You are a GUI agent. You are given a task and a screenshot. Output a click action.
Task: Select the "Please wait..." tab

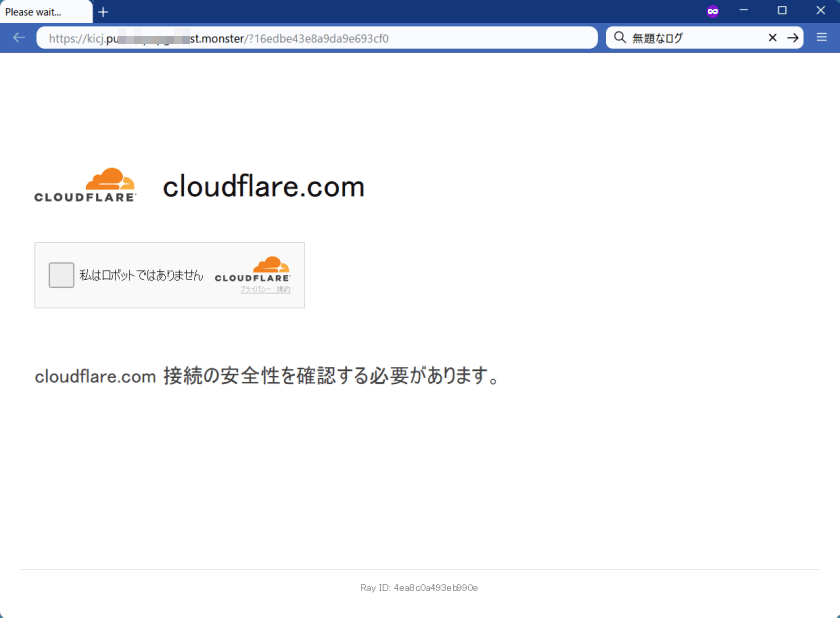coord(46,12)
